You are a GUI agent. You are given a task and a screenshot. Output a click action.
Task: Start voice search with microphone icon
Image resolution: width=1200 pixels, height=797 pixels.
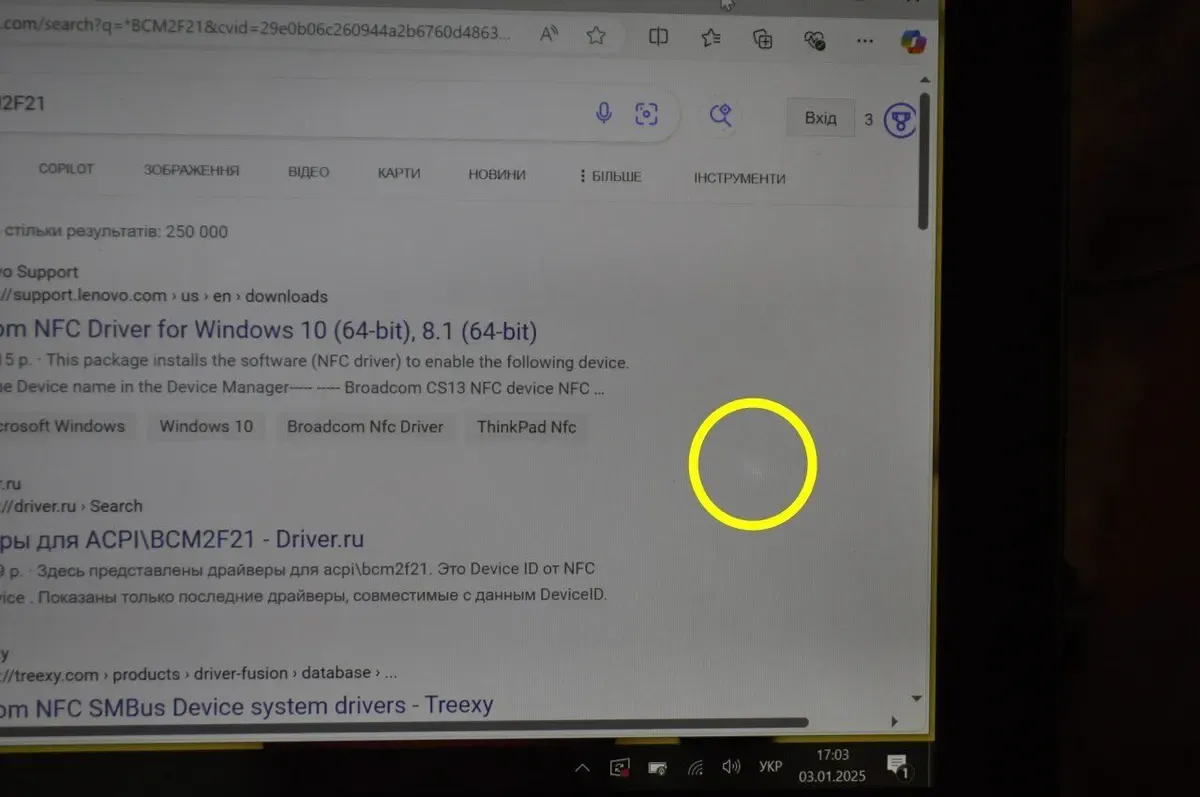click(x=603, y=112)
